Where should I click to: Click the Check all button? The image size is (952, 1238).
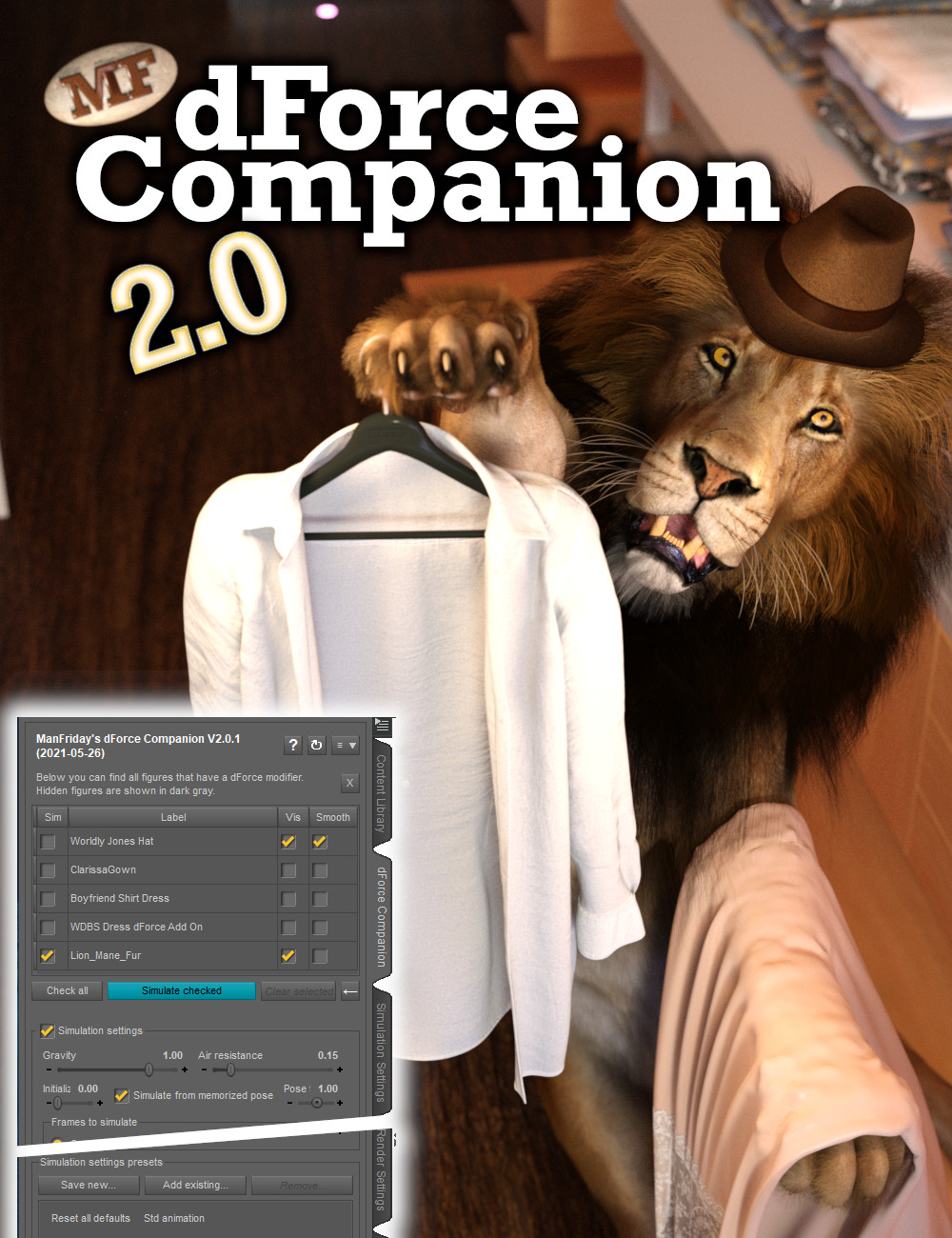68,991
